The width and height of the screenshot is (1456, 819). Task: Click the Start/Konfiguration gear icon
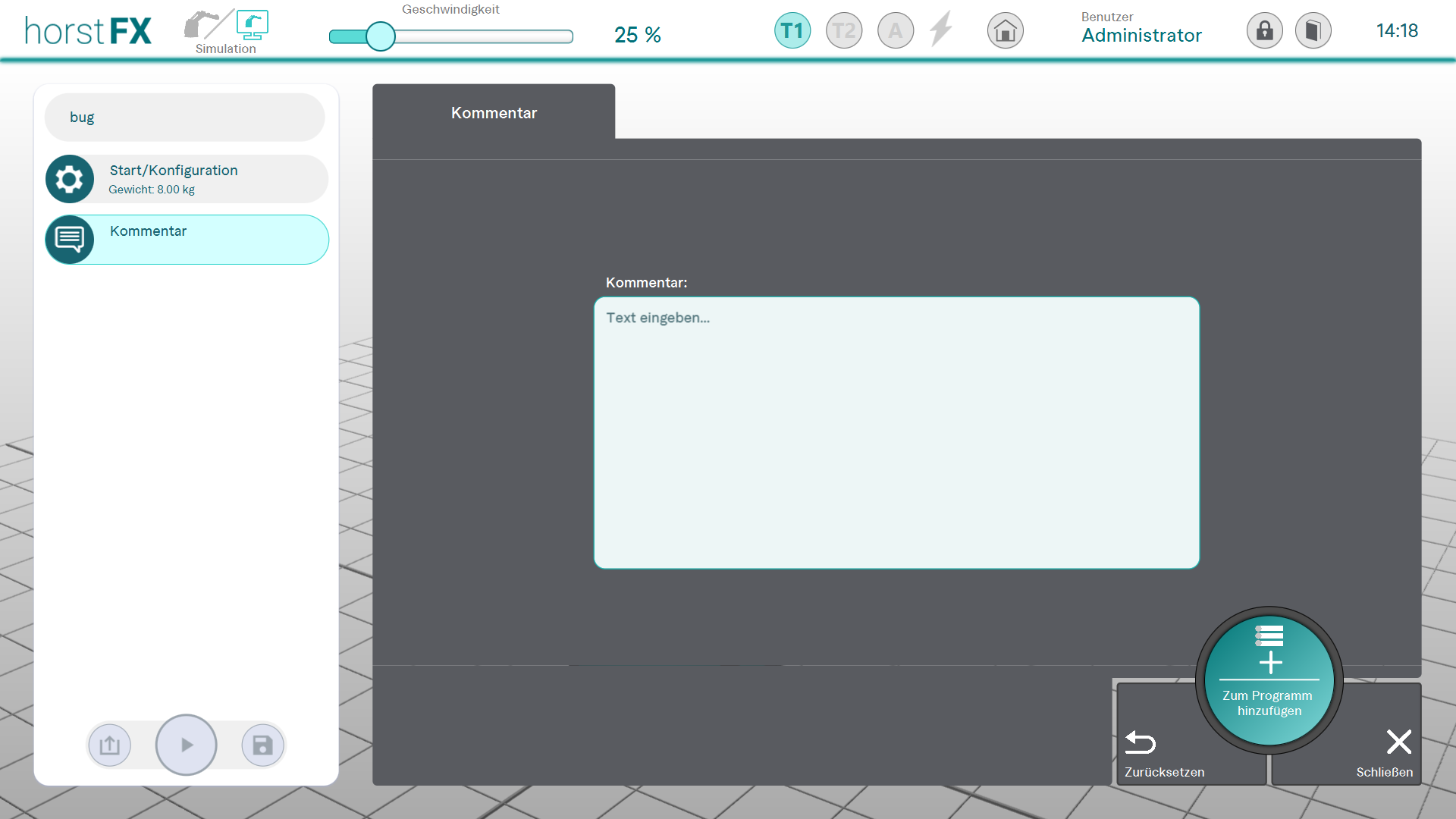pyautogui.click(x=70, y=180)
